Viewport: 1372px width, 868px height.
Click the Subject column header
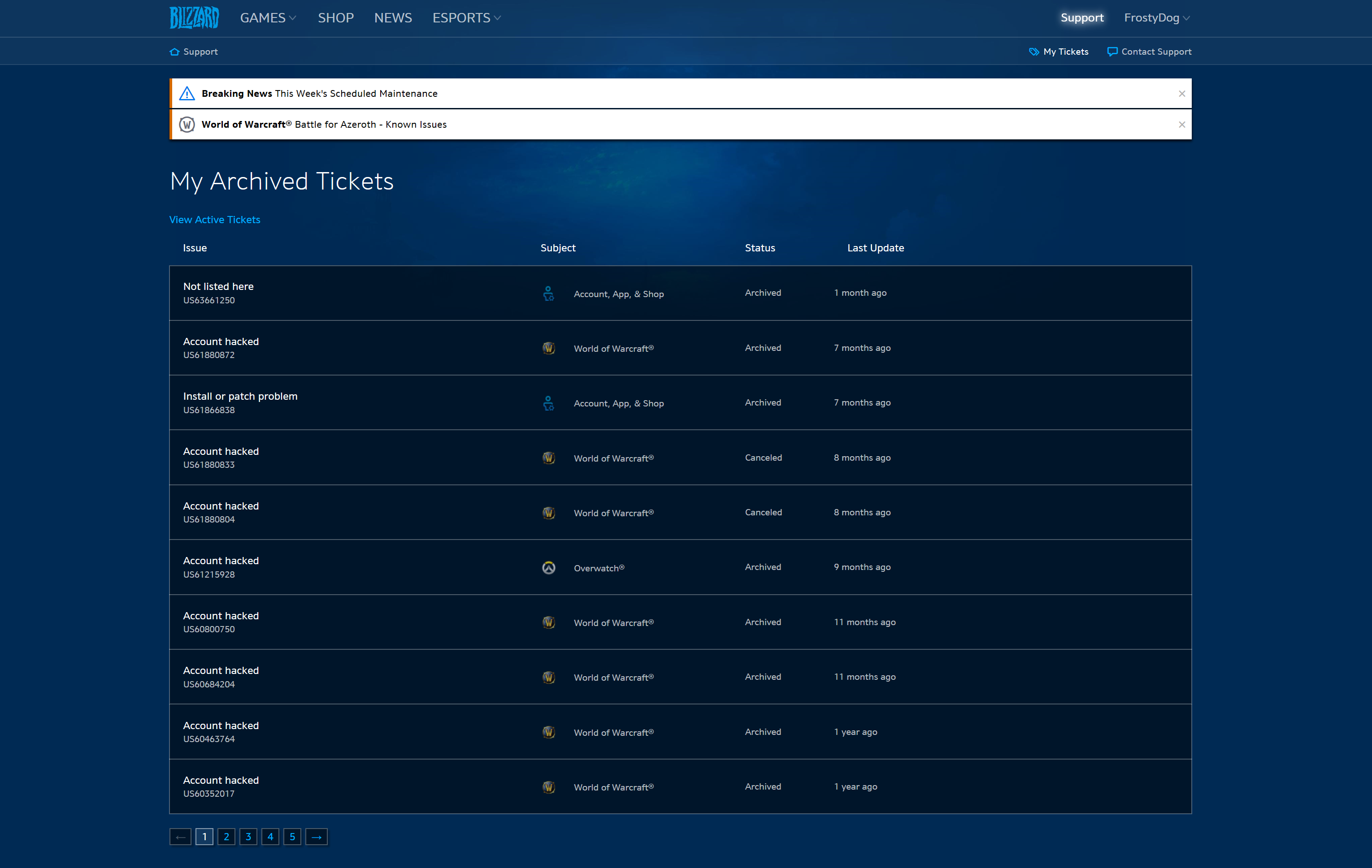pyautogui.click(x=558, y=248)
